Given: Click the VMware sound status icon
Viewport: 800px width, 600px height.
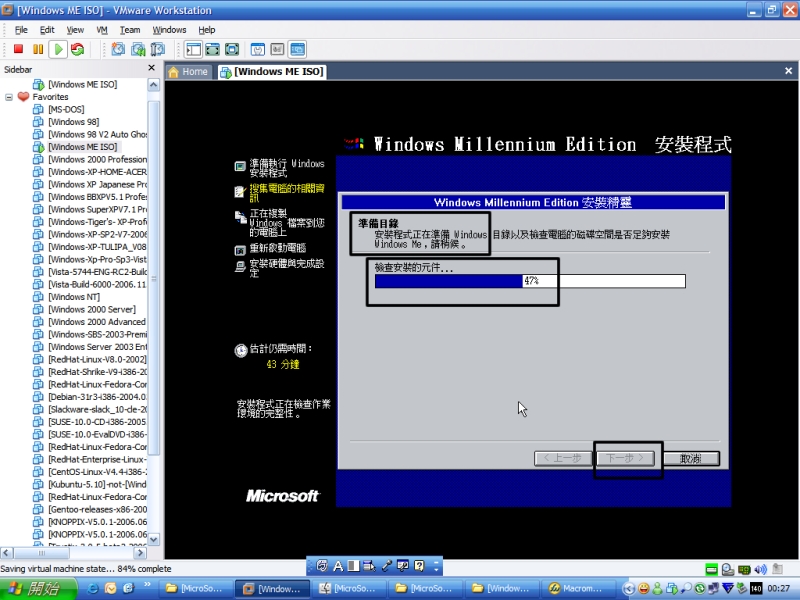Looking at the screenshot, I should tap(761, 569).
